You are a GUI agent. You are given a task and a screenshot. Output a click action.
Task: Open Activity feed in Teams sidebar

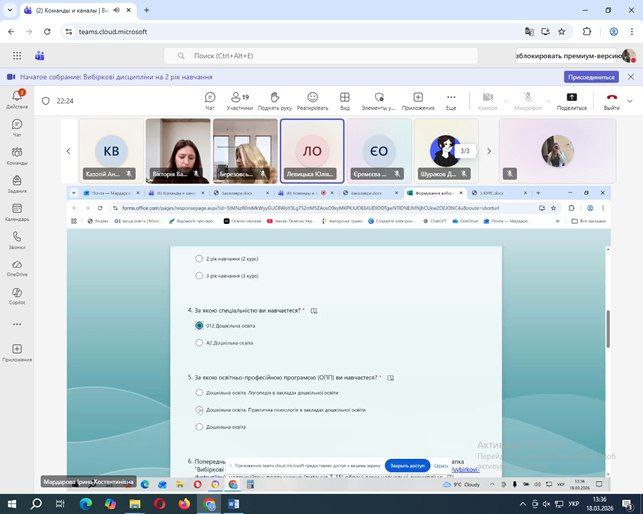[17, 98]
